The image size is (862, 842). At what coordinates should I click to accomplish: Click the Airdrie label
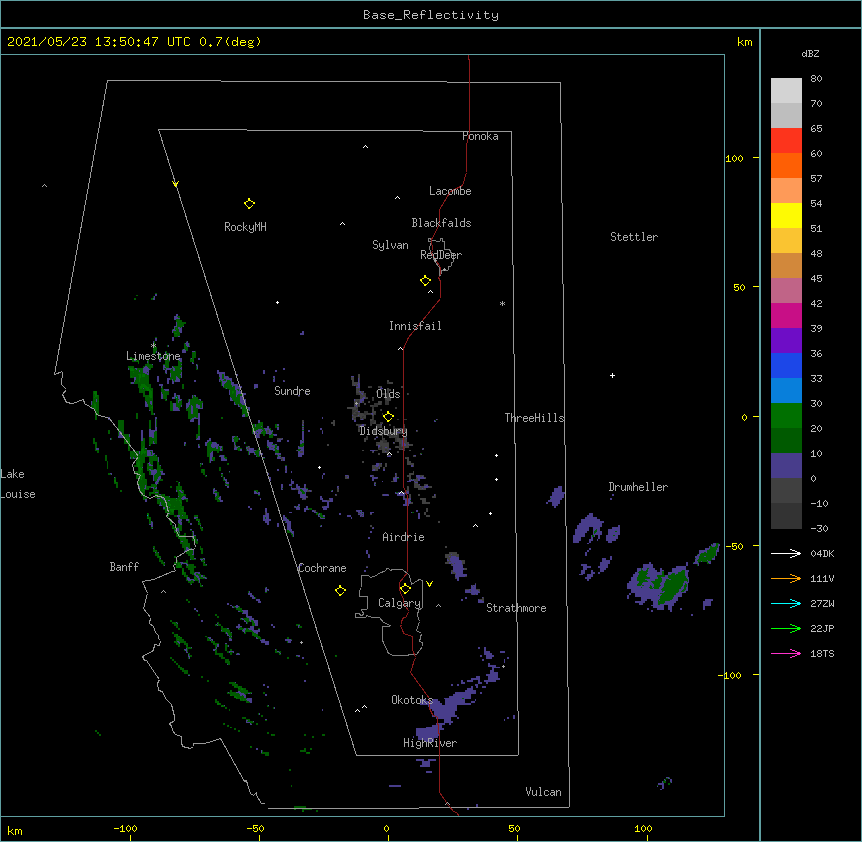click(x=404, y=537)
